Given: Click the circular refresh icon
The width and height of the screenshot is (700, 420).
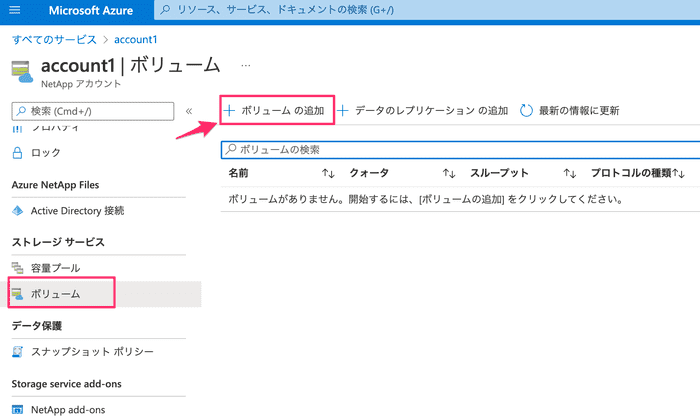Looking at the screenshot, I should (x=526, y=110).
